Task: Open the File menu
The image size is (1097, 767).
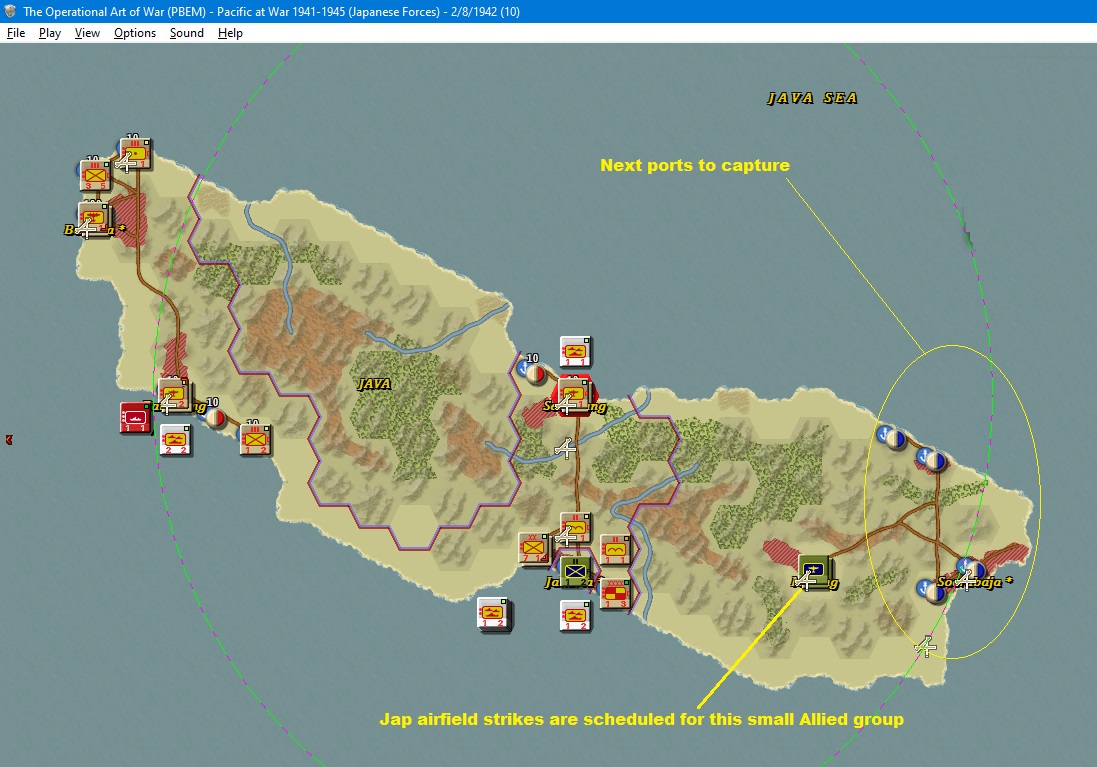Action: [15, 33]
